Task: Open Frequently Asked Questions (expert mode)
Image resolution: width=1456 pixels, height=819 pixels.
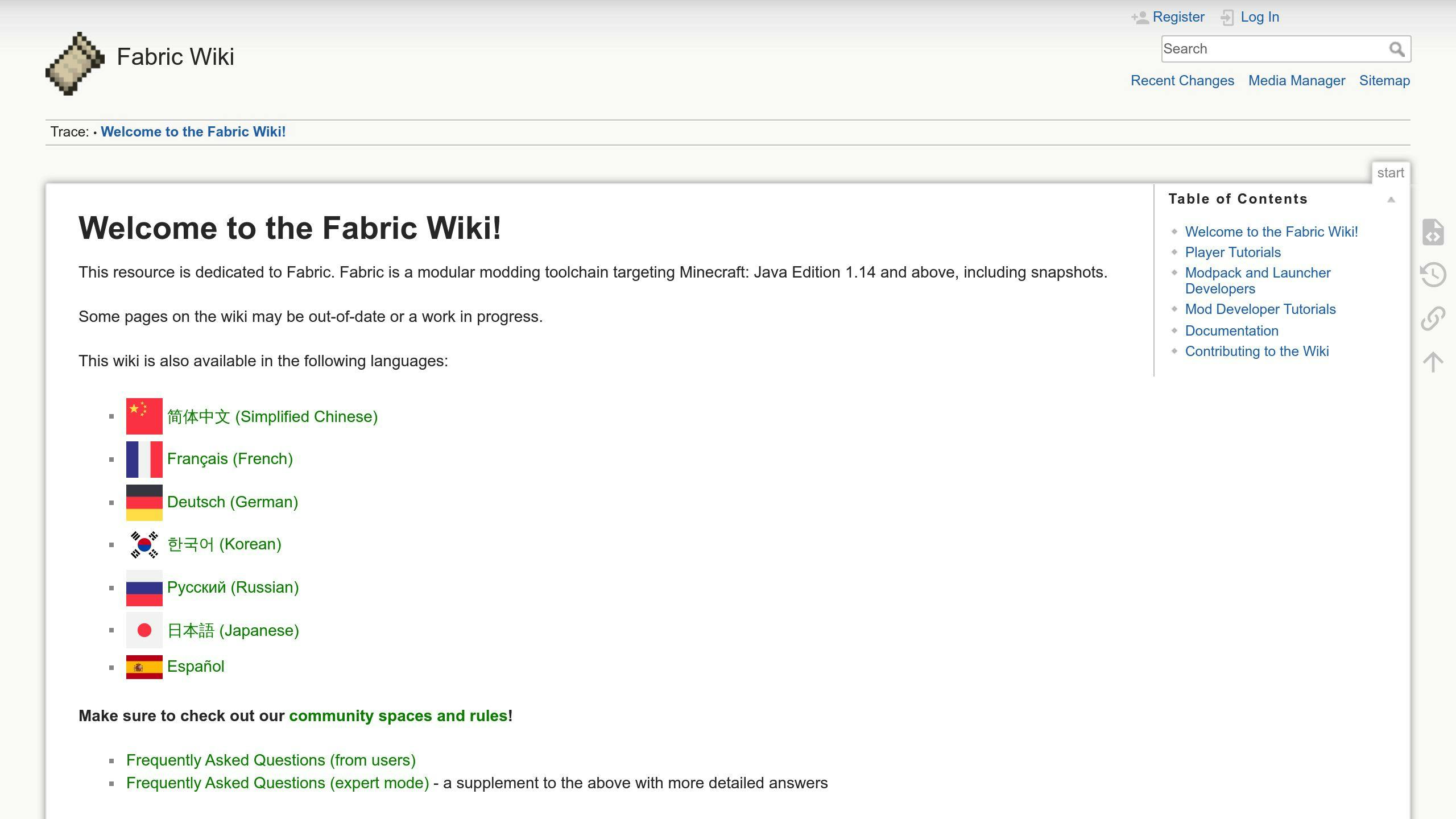Action: pos(278,783)
